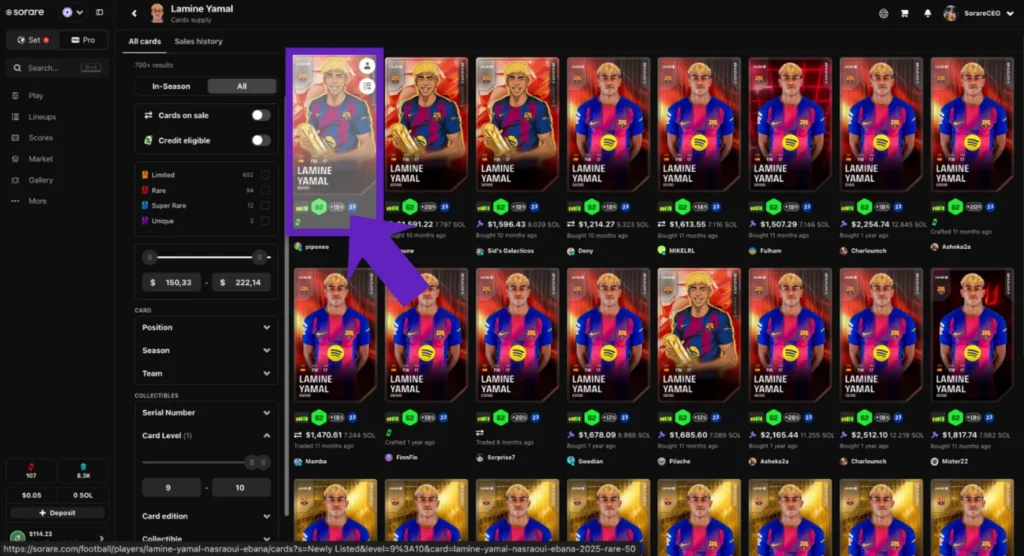Open the card owned by MisterZZ
This screenshot has height=556, width=1024.
click(972, 335)
